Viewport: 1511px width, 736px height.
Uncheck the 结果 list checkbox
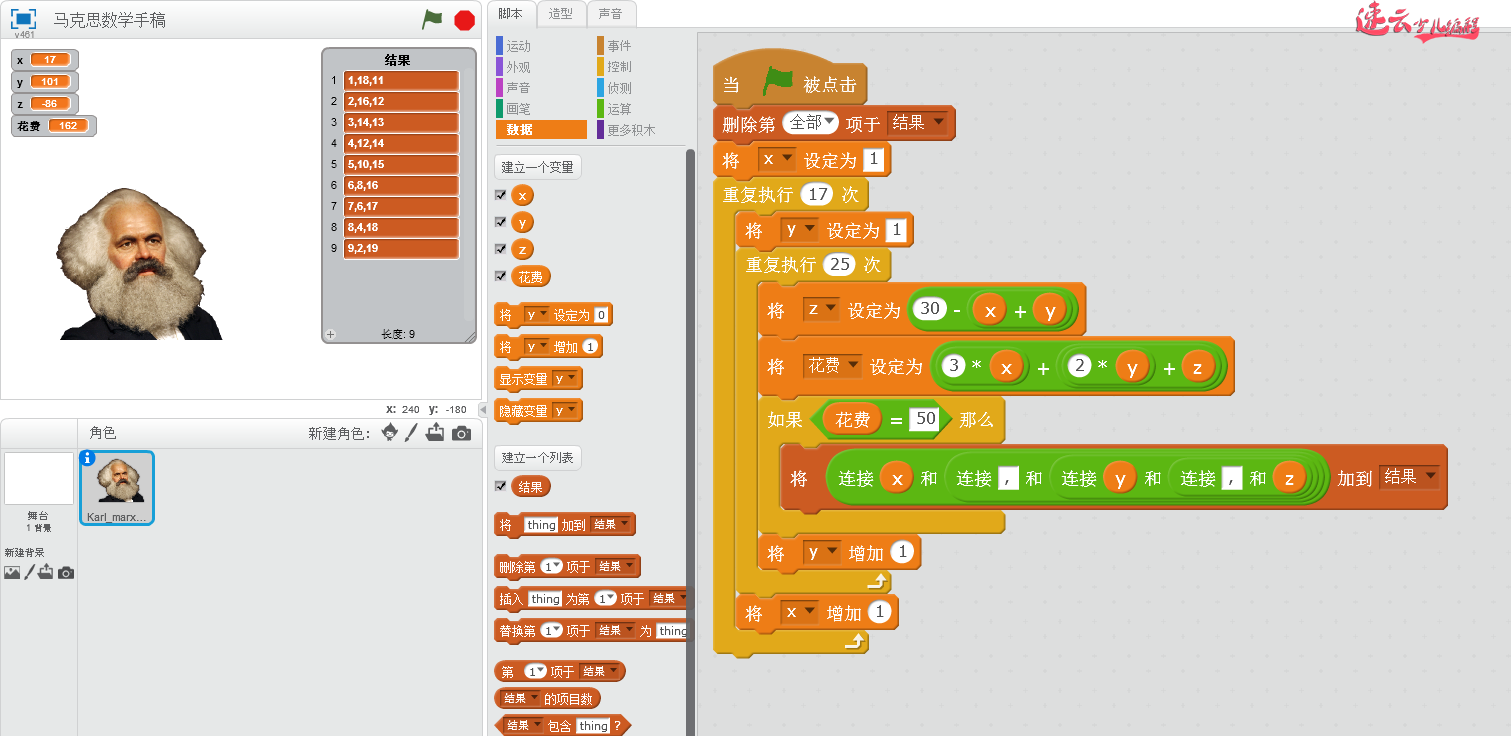(x=501, y=486)
